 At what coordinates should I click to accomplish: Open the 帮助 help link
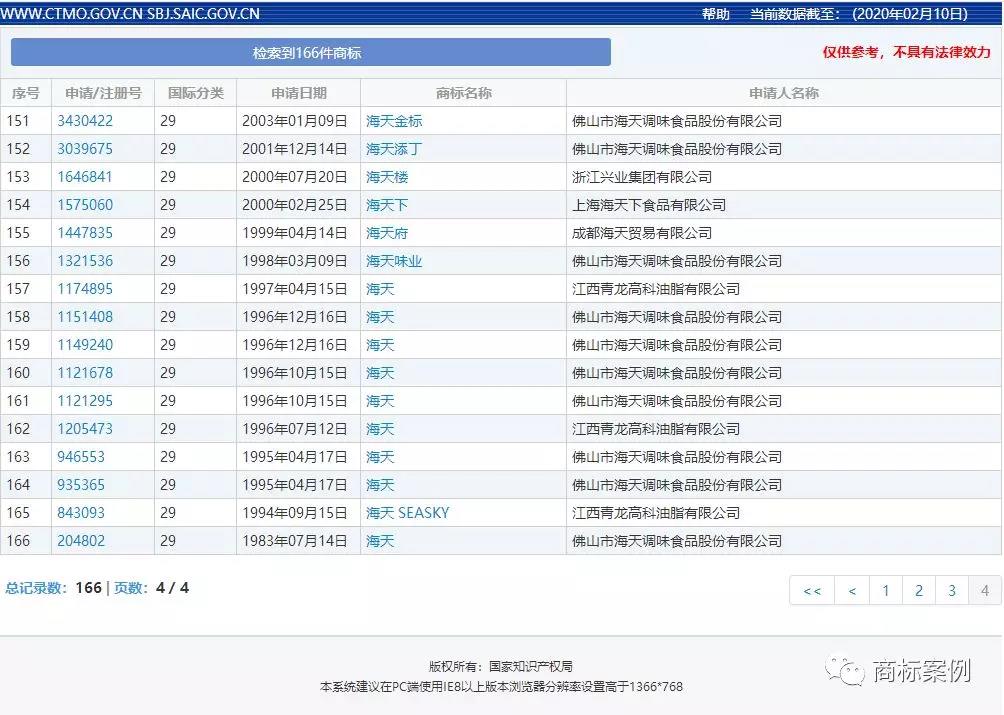tap(717, 13)
